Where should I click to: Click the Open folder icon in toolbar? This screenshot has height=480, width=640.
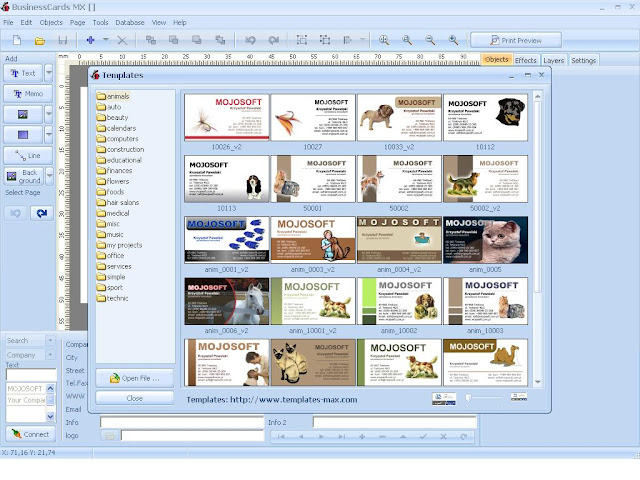[40, 40]
